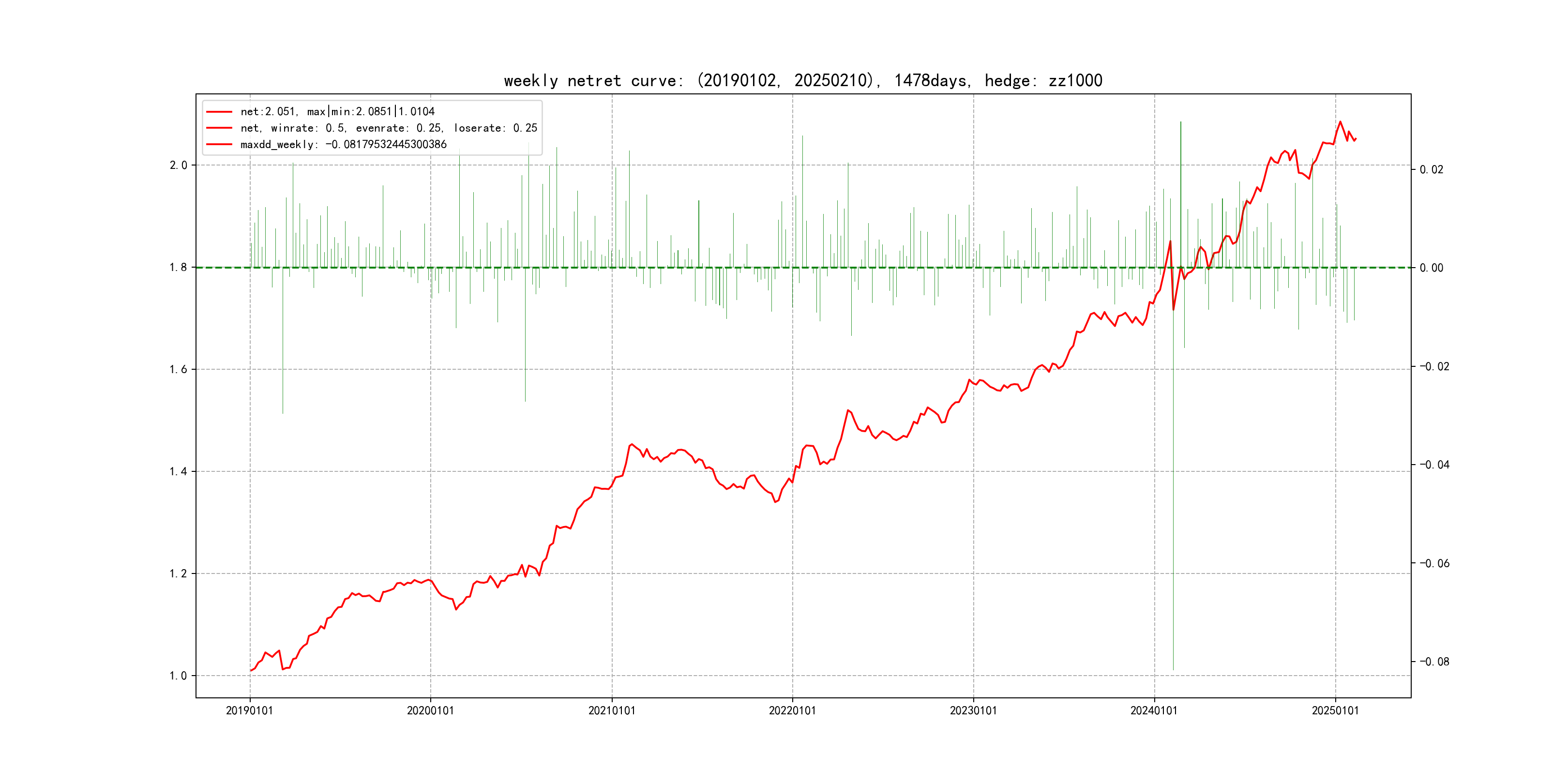Image resolution: width=1568 pixels, height=784 pixels.
Task: Click the 1.4 left axis tick label
Action: 179,472
